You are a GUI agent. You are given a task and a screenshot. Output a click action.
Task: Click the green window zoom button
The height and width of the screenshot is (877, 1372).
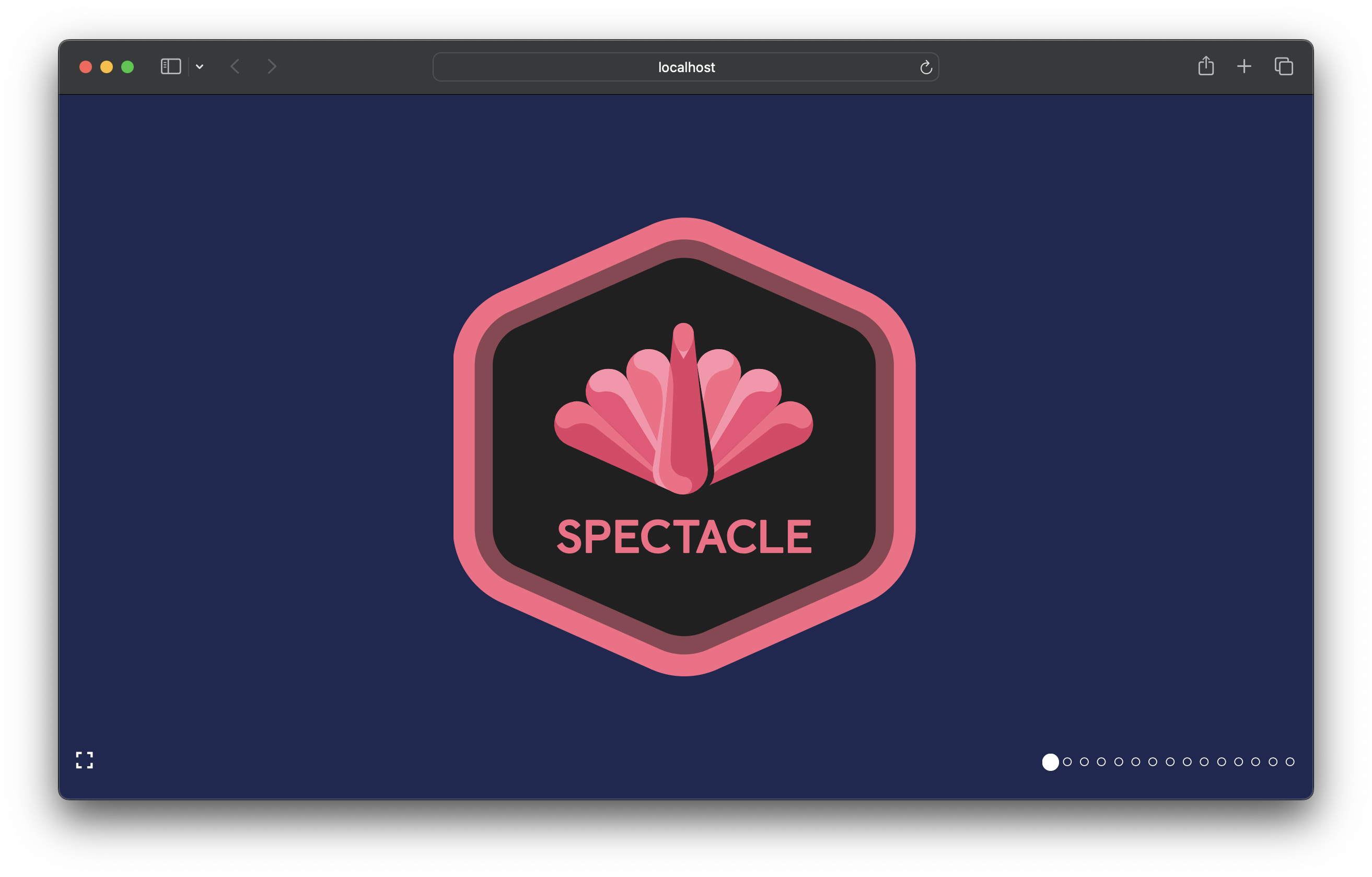127,67
